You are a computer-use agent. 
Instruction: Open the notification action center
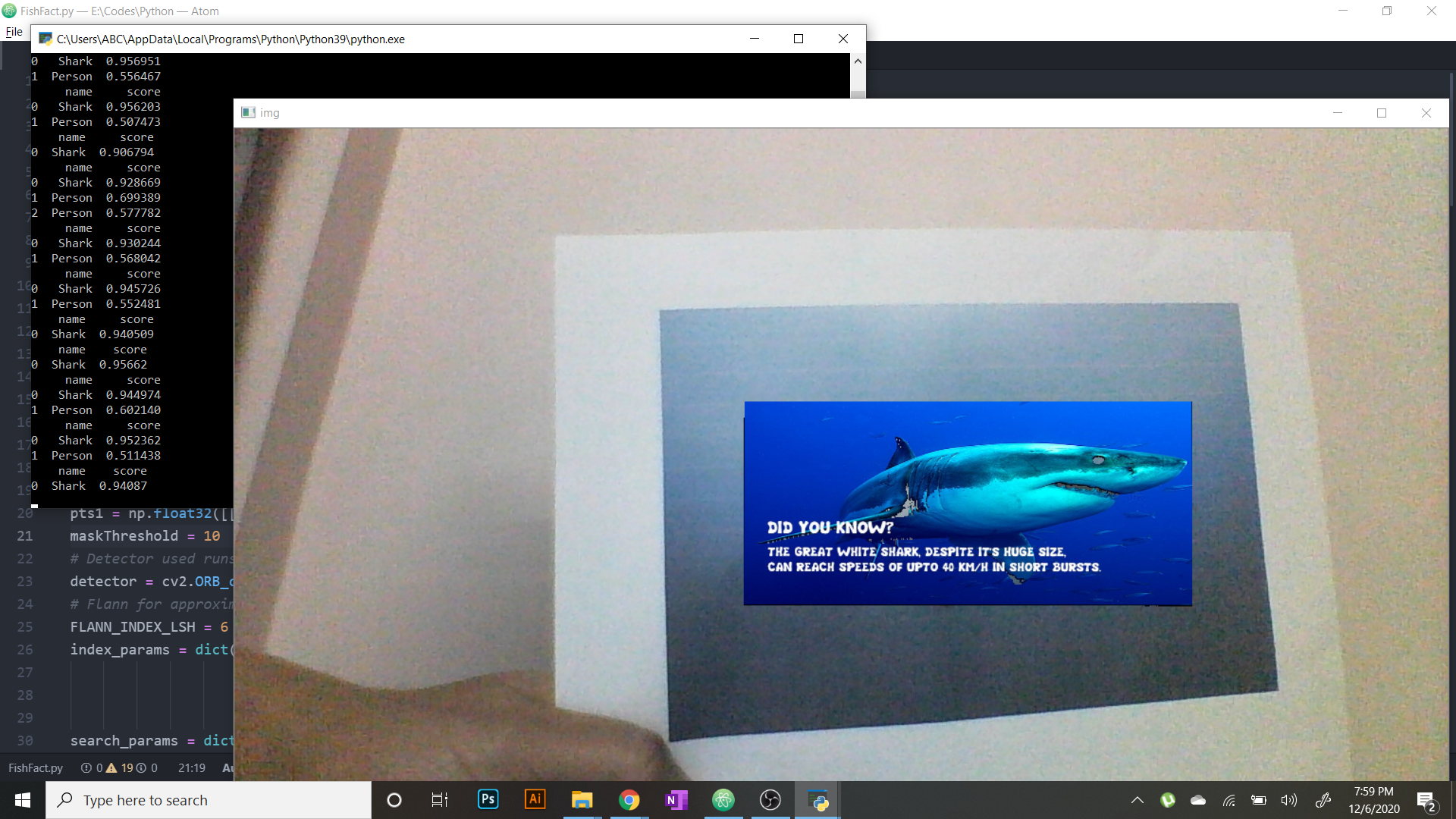click(1426, 801)
